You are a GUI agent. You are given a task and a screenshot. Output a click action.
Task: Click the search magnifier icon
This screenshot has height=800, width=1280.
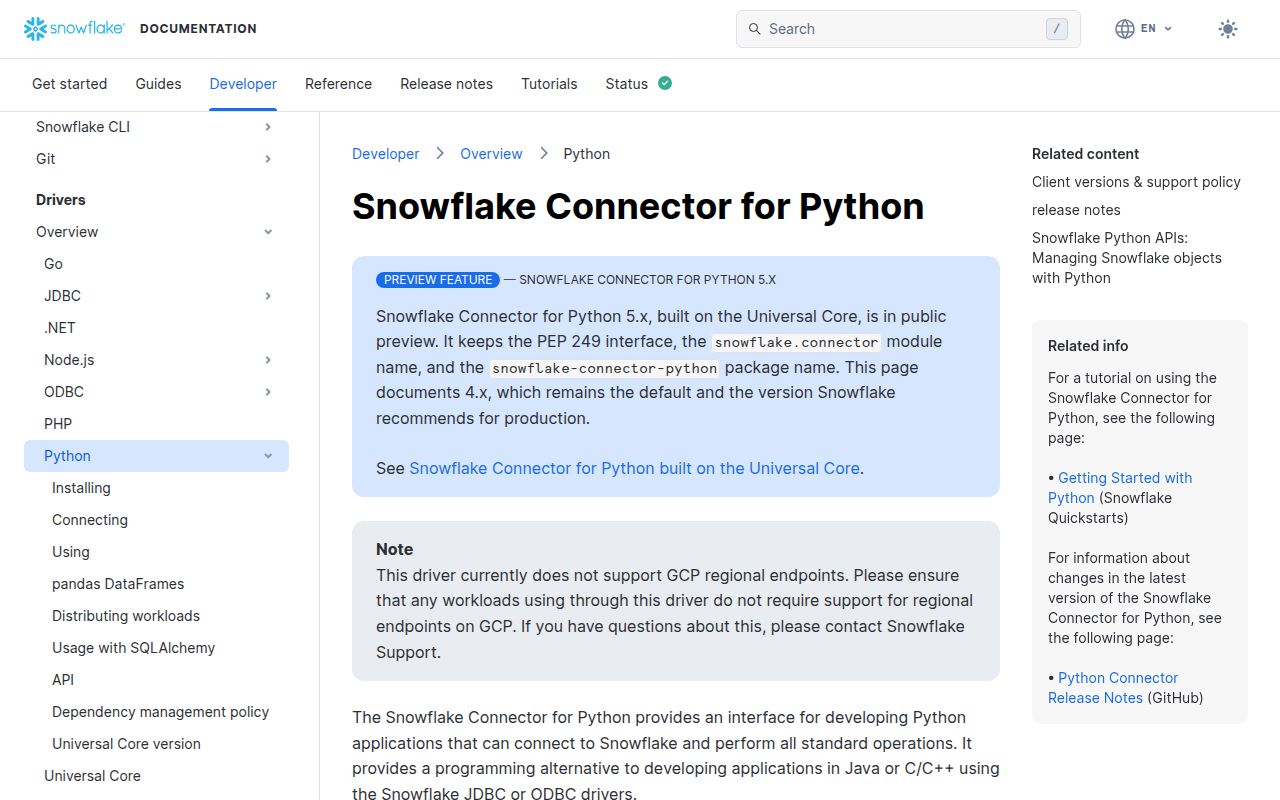pyautogui.click(x=754, y=29)
